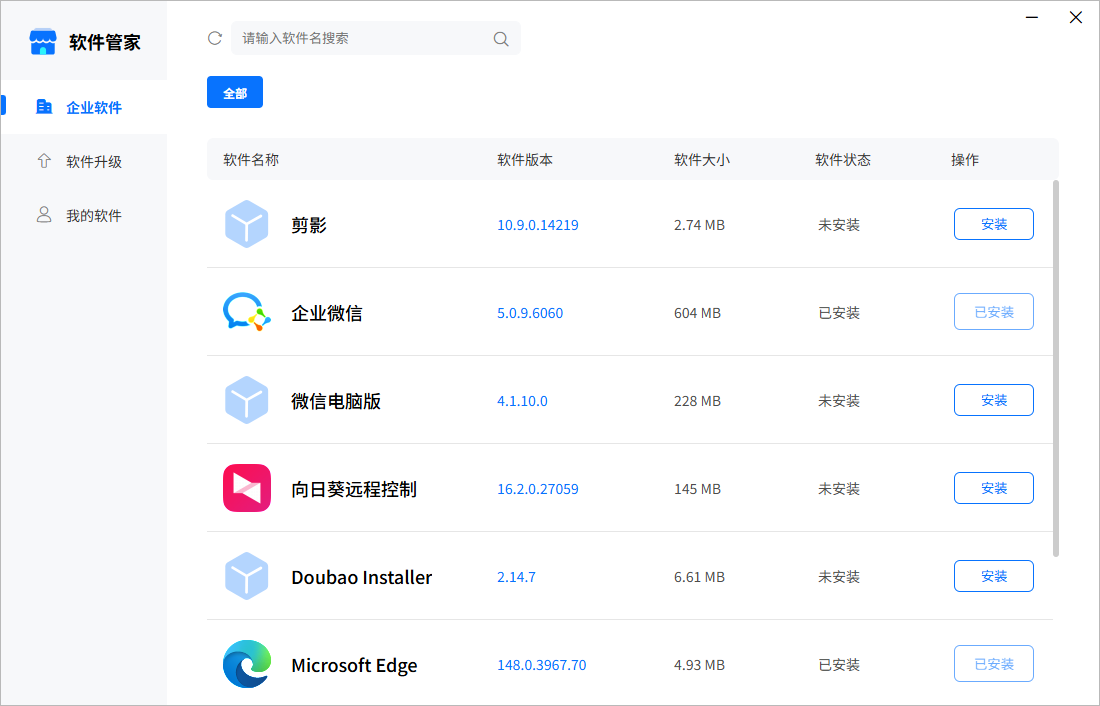Click the 6.61 MB size value
This screenshot has width=1100, height=706.
pyautogui.click(x=699, y=577)
